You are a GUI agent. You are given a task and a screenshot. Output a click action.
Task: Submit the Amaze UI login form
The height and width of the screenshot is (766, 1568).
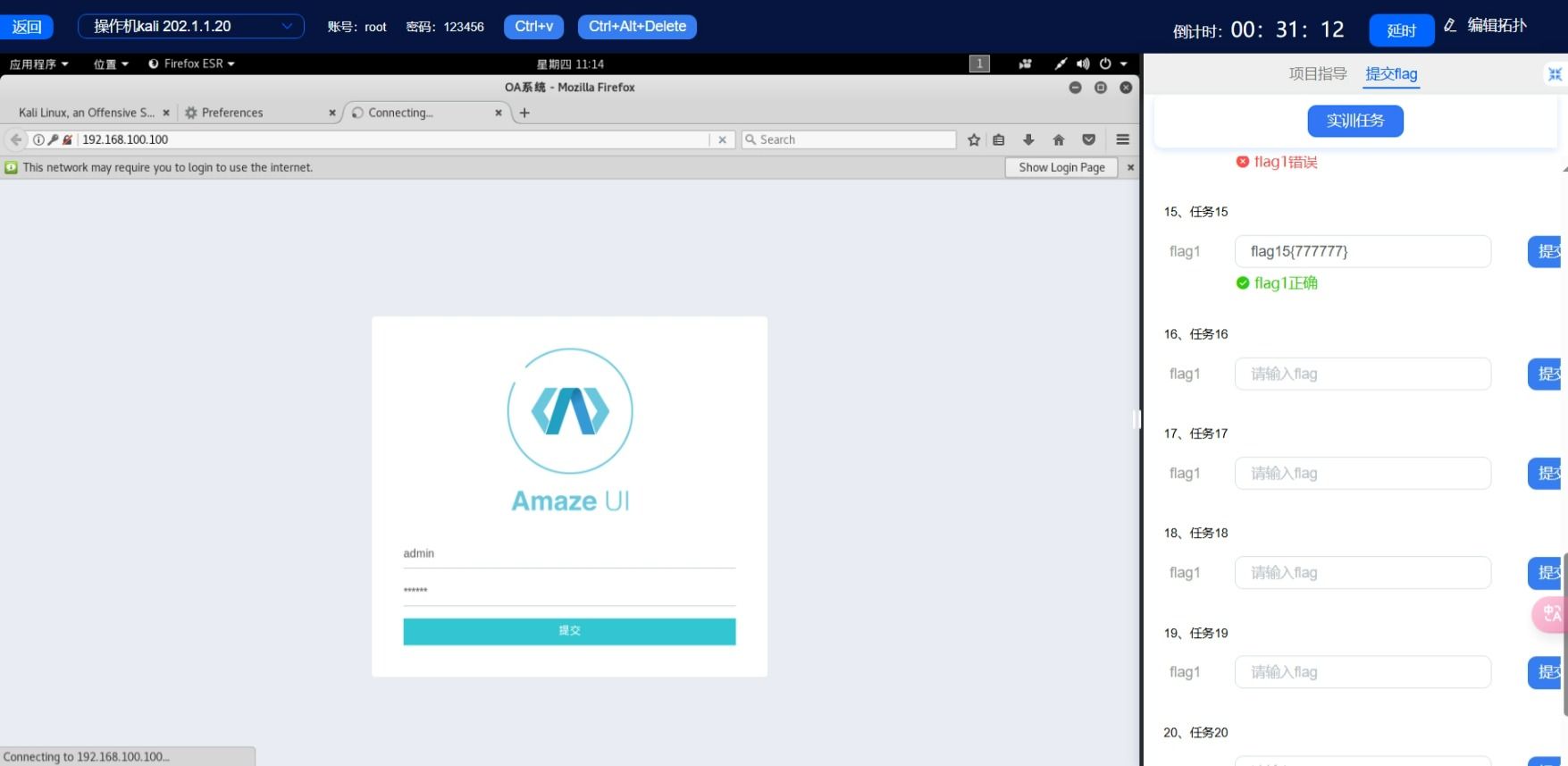(x=569, y=631)
